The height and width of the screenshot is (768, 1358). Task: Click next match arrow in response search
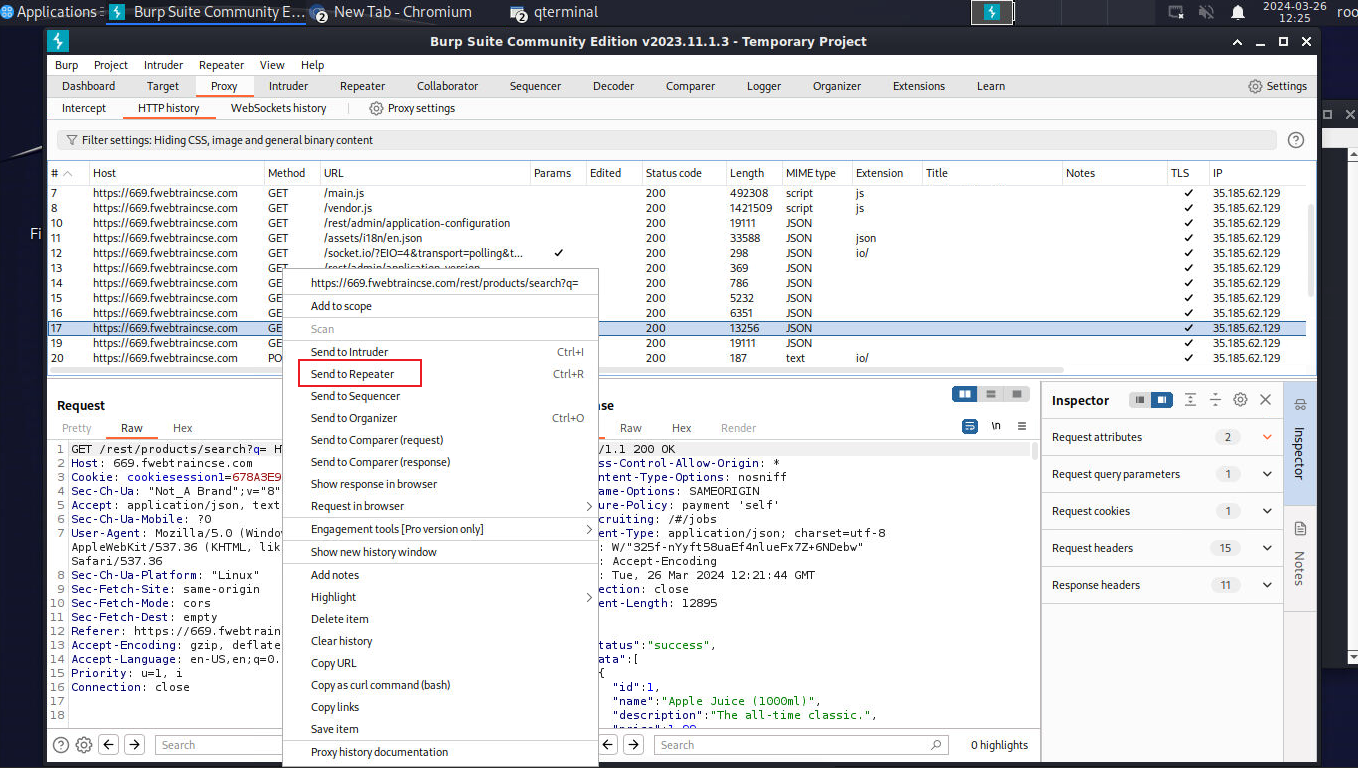(x=634, y=745)
